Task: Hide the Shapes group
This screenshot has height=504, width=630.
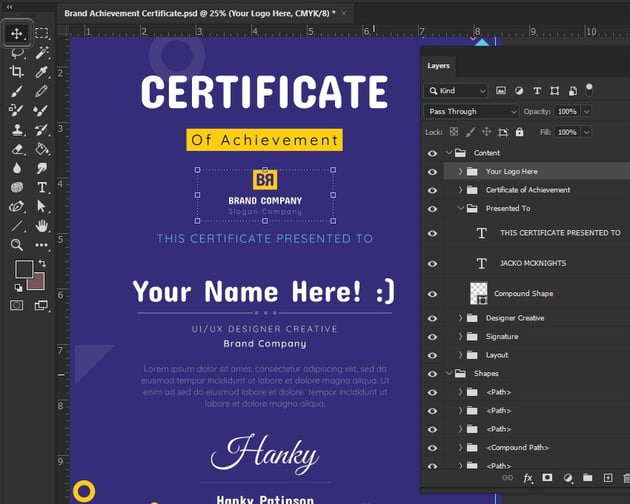Action: pyautogui.click(x=432, y=374)
